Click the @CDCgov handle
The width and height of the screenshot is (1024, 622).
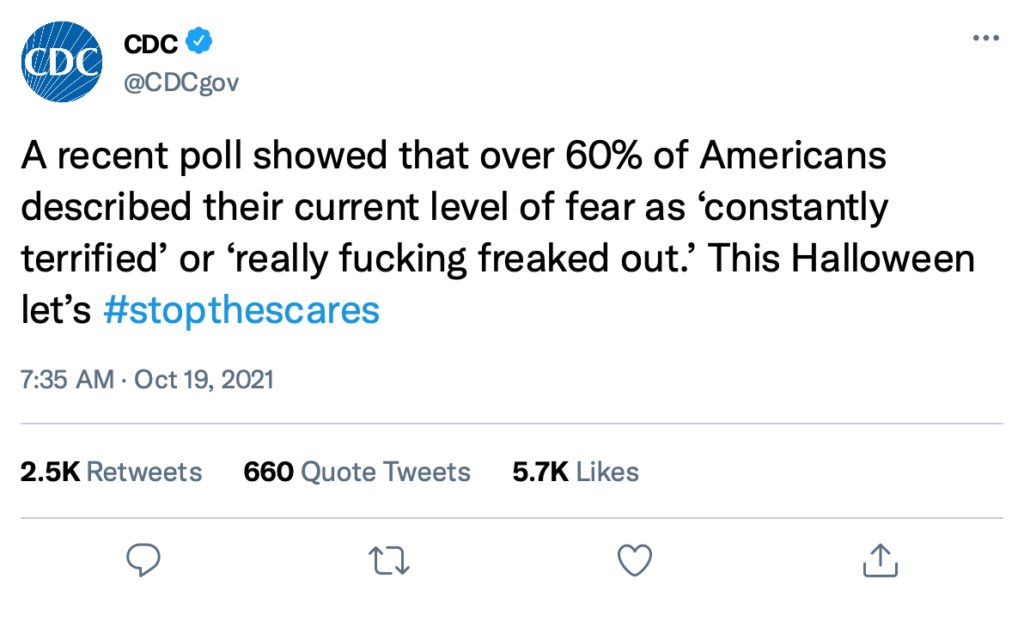pos(181,82)
